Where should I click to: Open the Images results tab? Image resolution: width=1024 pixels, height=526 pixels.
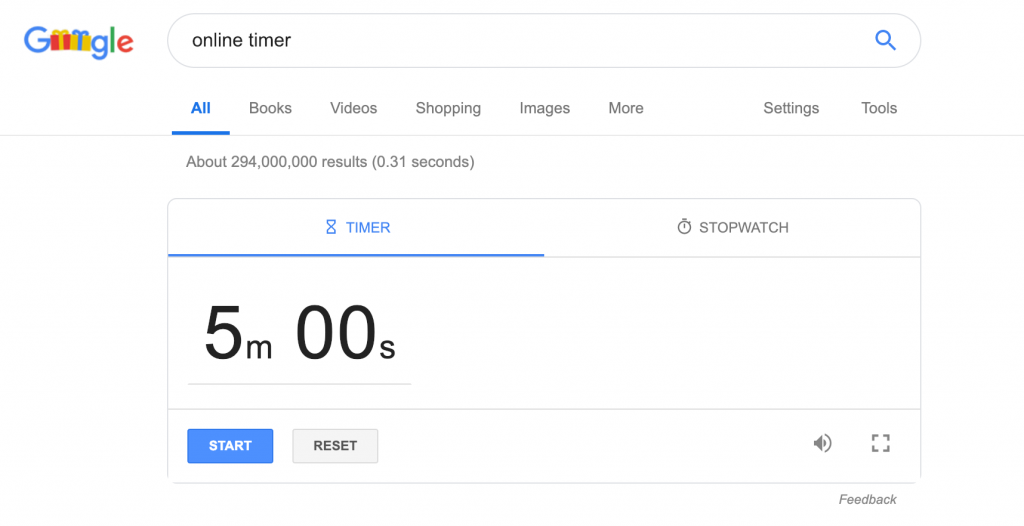pos(545,108)
